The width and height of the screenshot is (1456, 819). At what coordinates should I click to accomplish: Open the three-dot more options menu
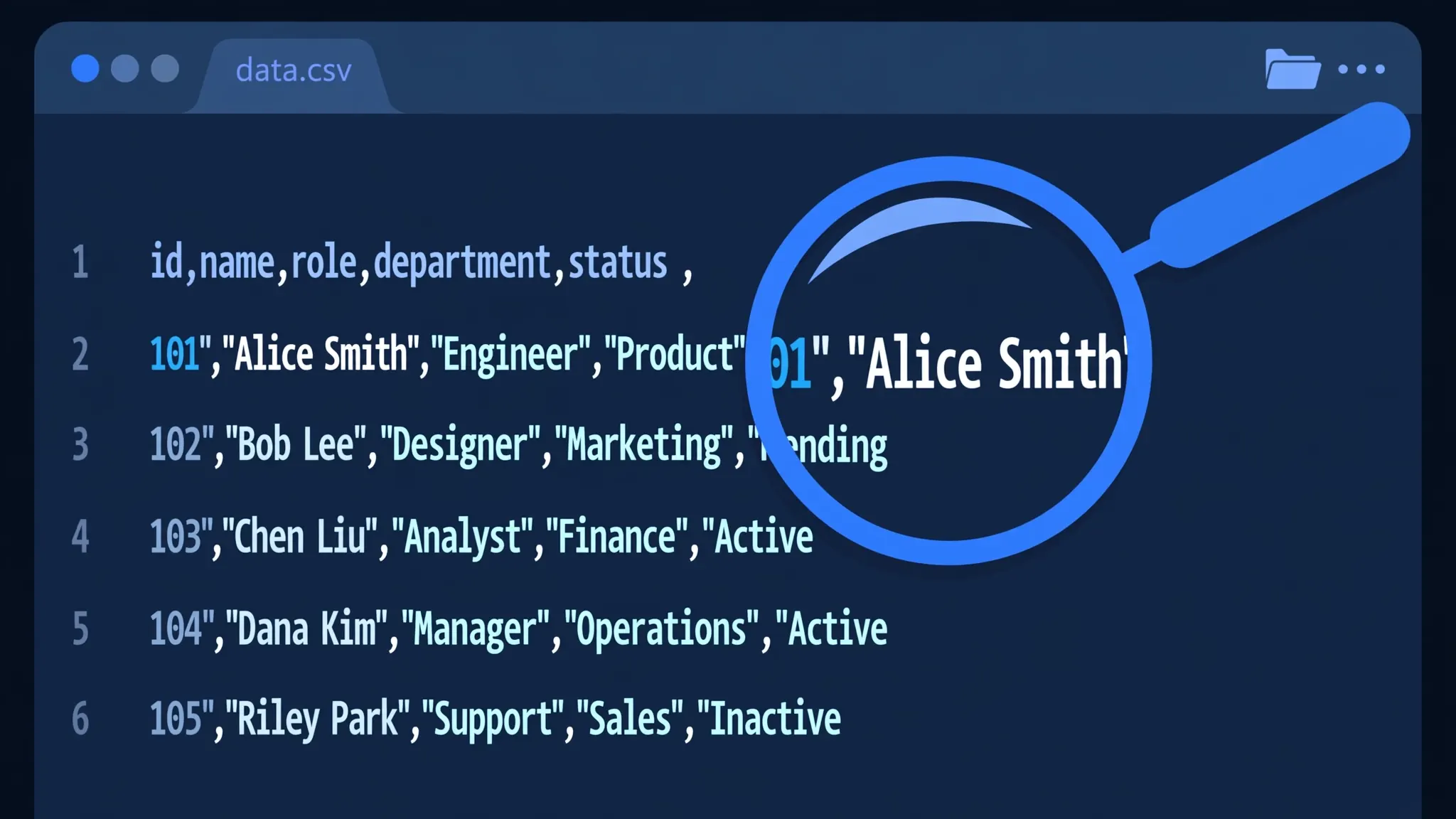pos(1361,69)
